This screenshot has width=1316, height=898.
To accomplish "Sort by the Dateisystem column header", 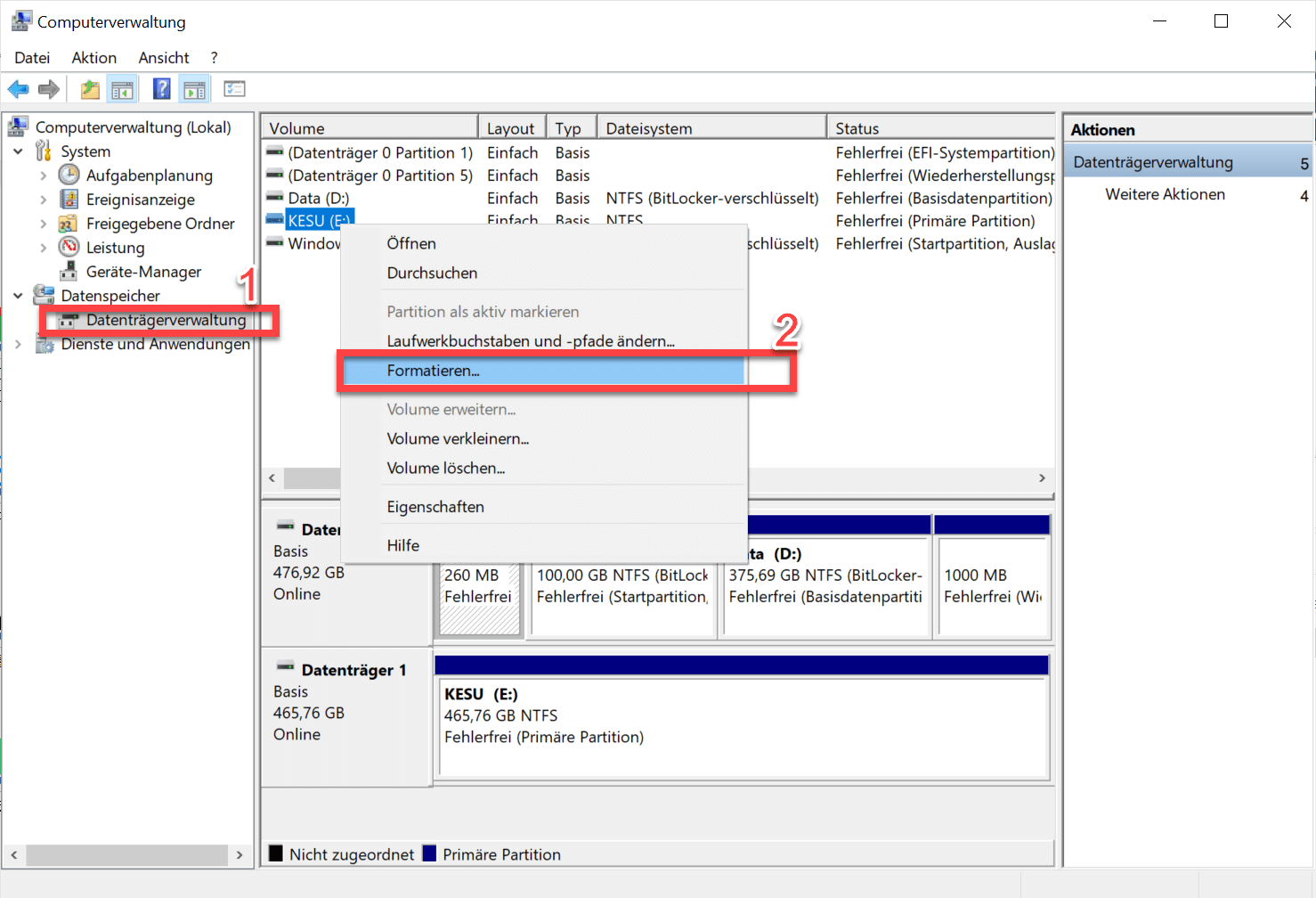I will coord(711,128).
